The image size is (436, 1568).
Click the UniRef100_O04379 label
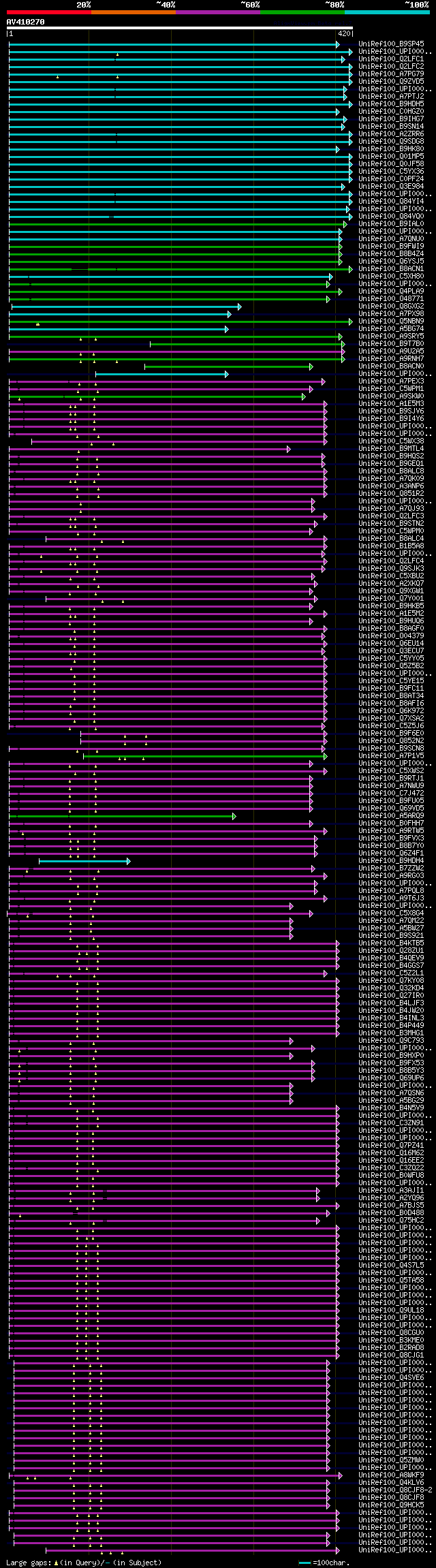[x=392, y=636]
